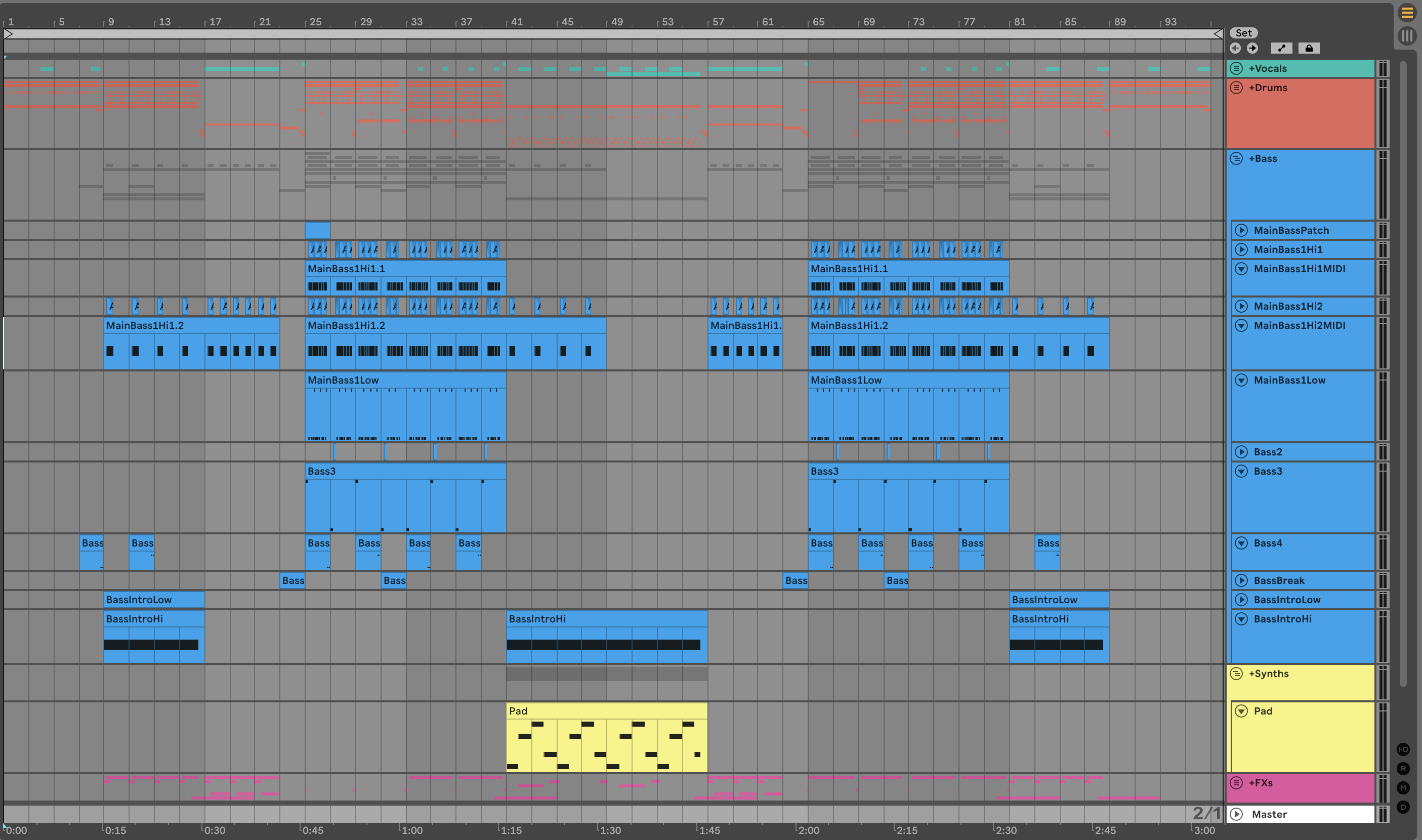Toggle the I-O section visibility
Image resolution: width=1422 pixels, height=840 pixels.
1403,749
